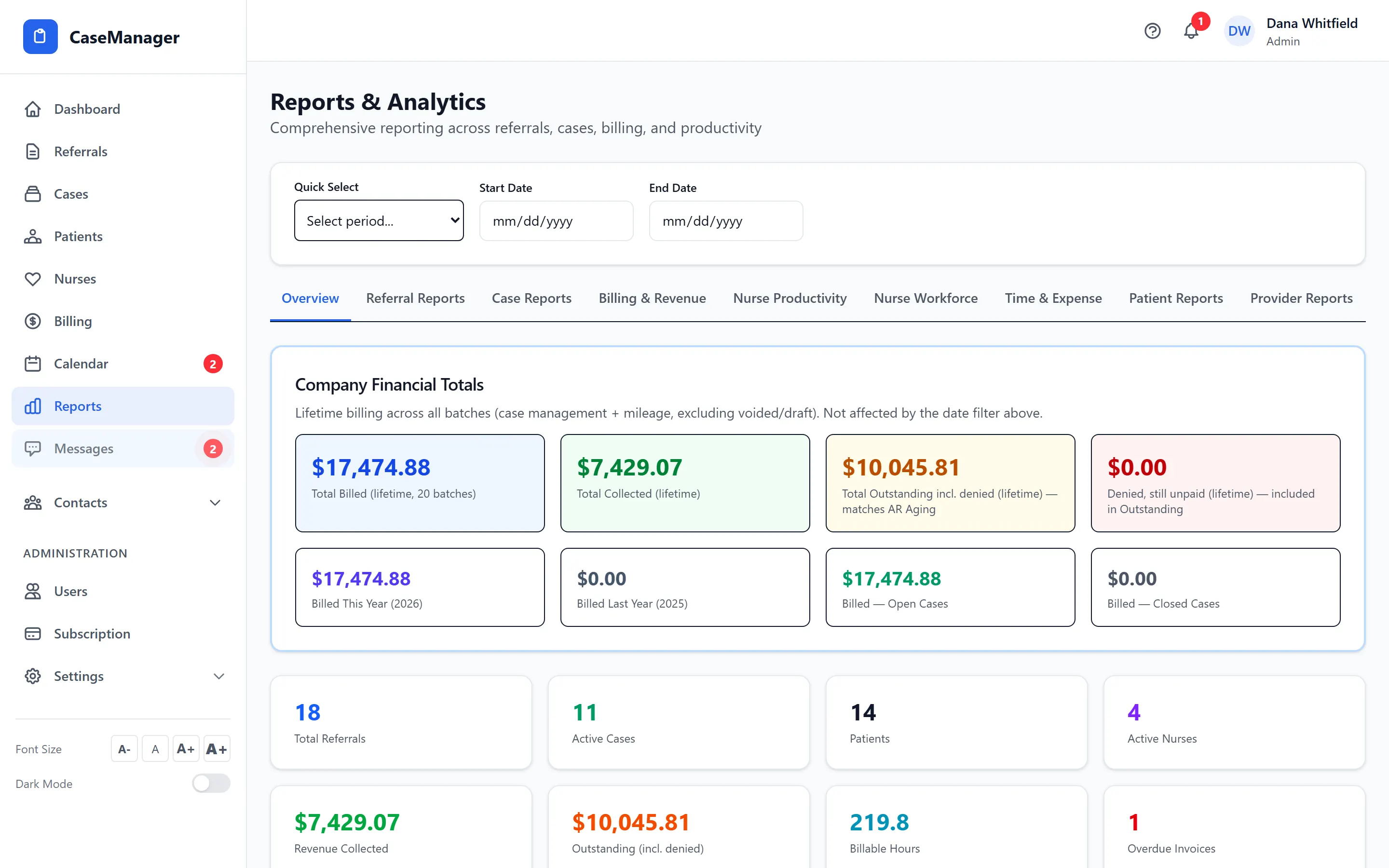Open Subscription via its card icon
The height and width of the screenshot is (868, 1389).
(33, 634)
